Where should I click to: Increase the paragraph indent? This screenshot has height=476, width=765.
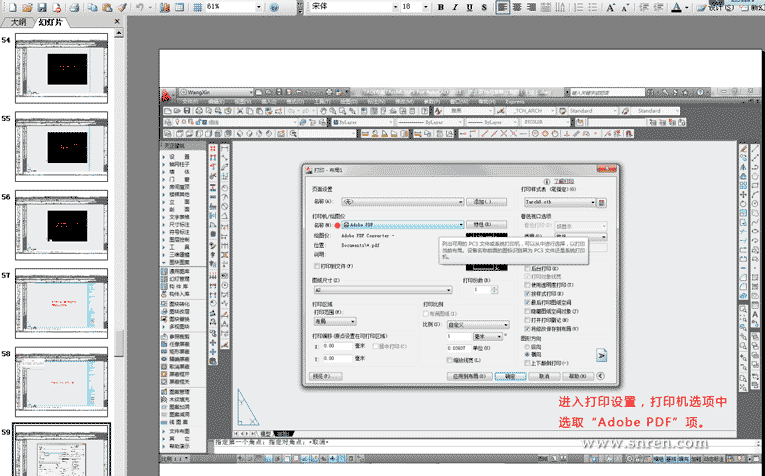point(658,7)
